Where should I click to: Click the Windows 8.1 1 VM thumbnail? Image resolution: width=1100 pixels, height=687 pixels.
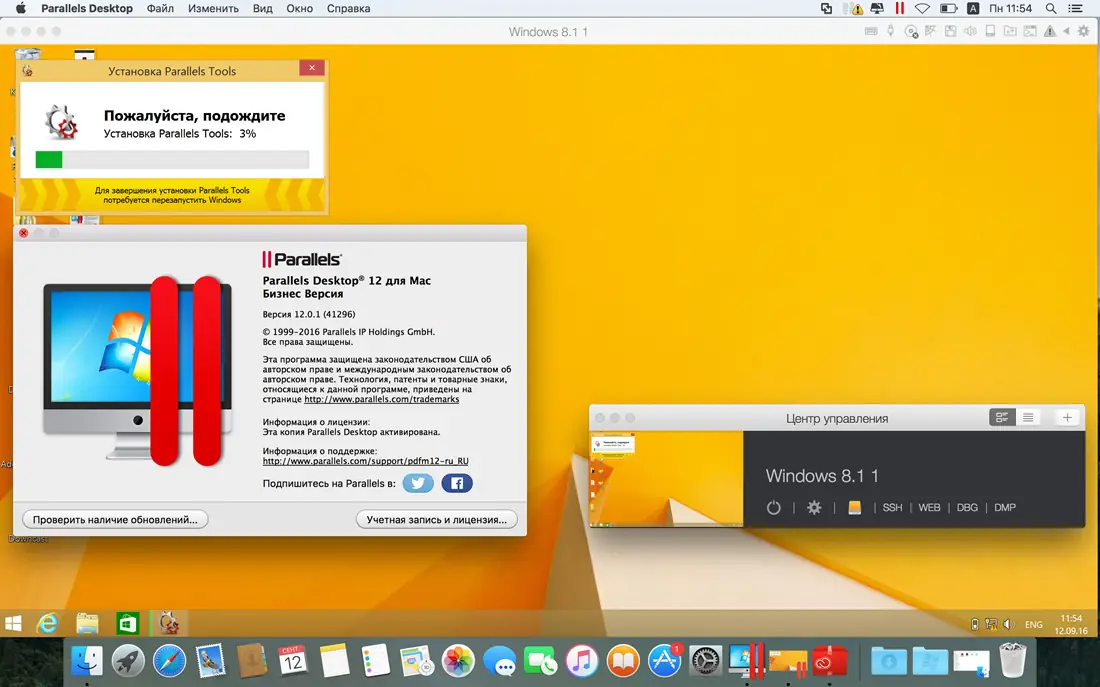coord(666,479)
